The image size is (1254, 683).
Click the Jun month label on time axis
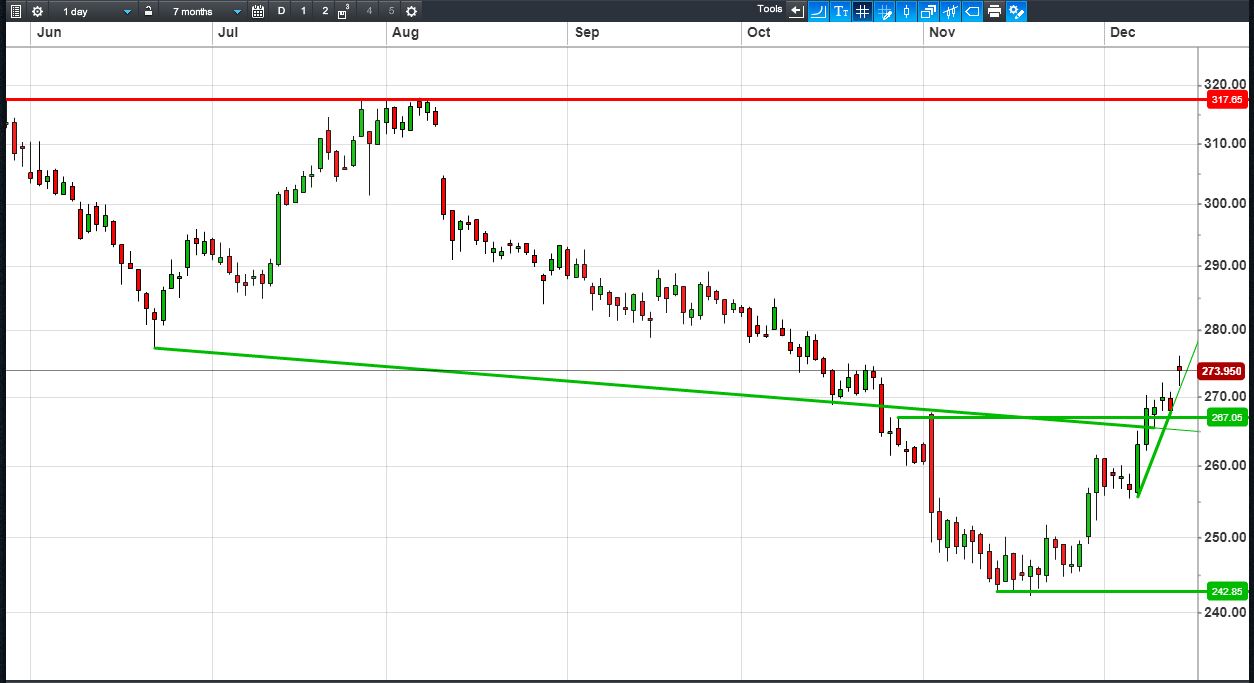[x=47, y=33]
